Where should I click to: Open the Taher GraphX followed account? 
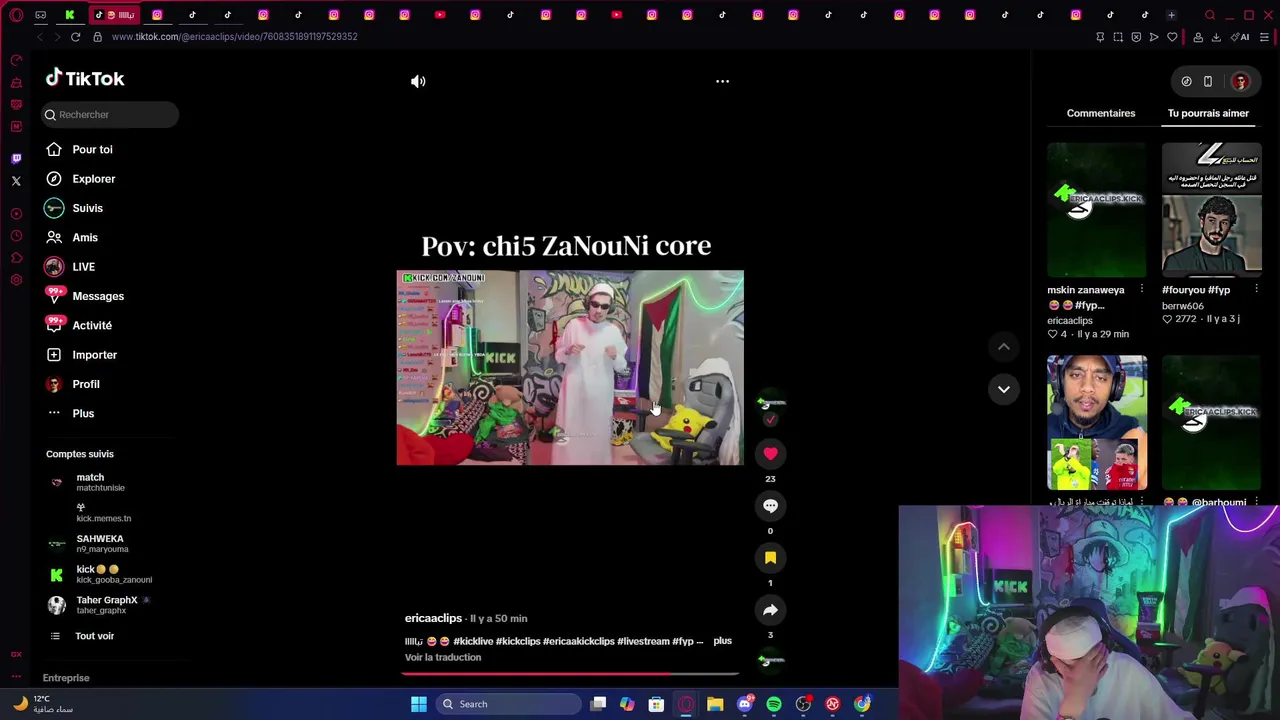point(98,605)
